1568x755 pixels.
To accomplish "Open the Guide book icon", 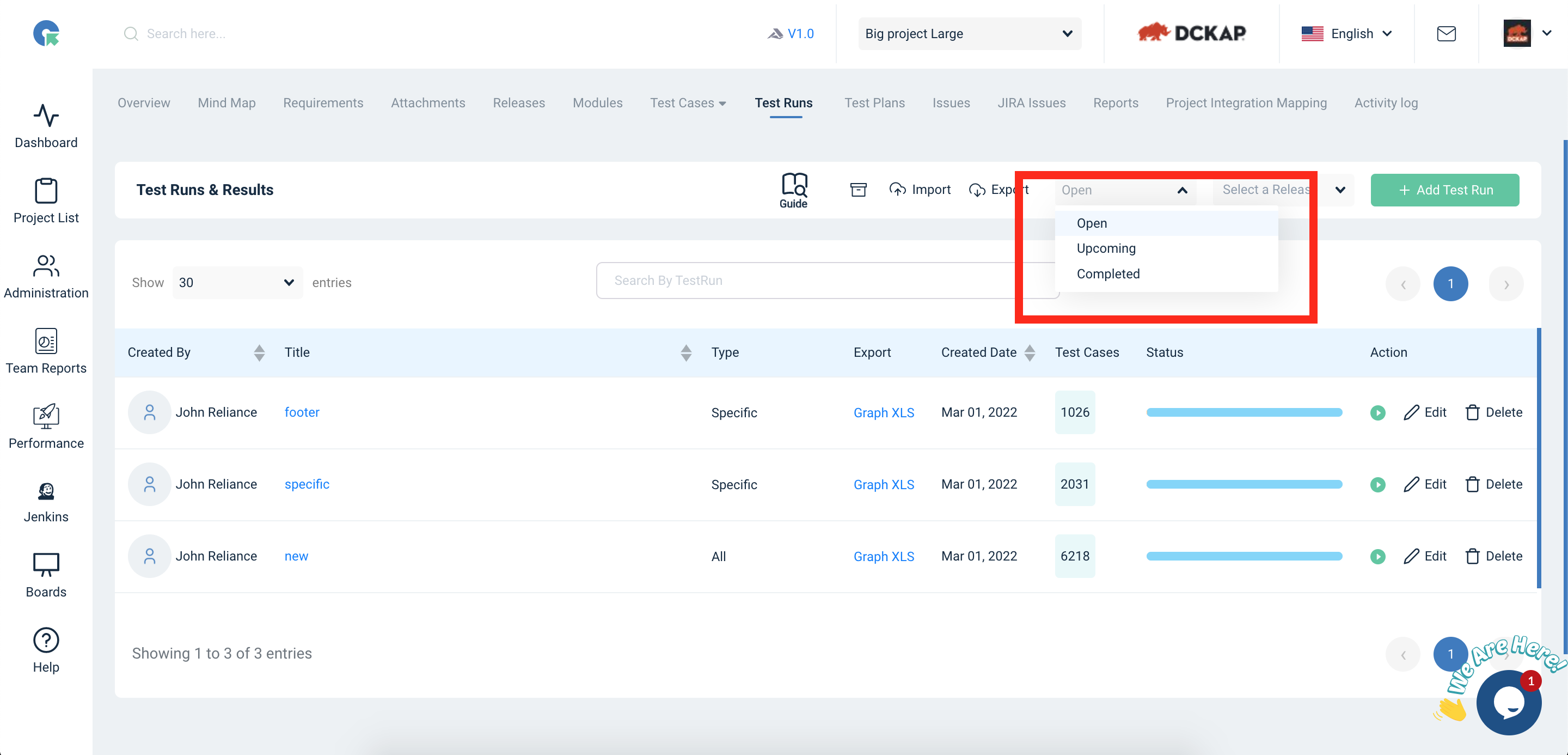I will [x=794, y=190].
